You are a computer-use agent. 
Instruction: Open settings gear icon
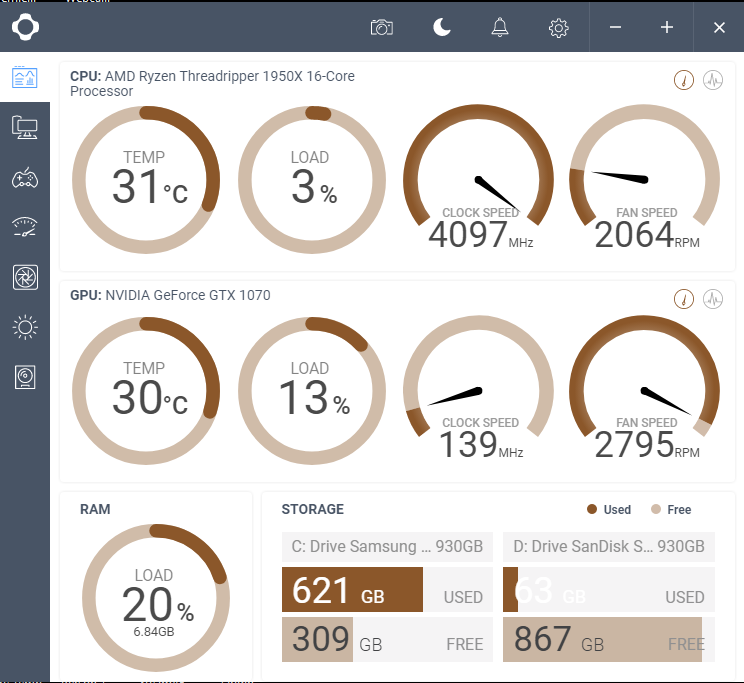558,28
